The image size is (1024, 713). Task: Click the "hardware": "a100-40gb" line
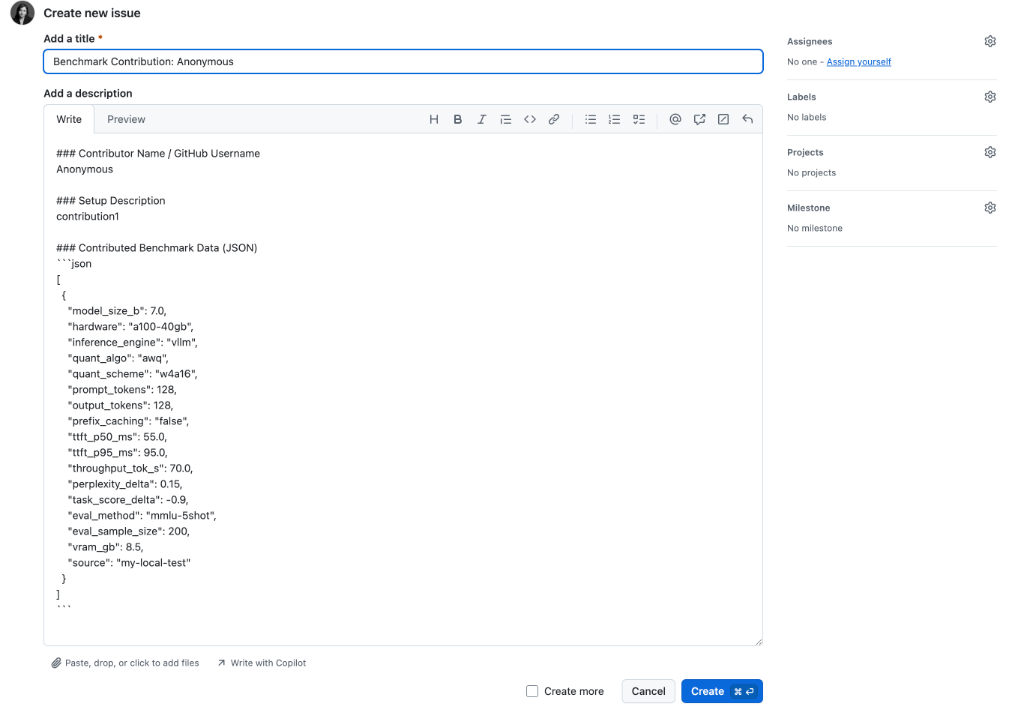(131, 326)
